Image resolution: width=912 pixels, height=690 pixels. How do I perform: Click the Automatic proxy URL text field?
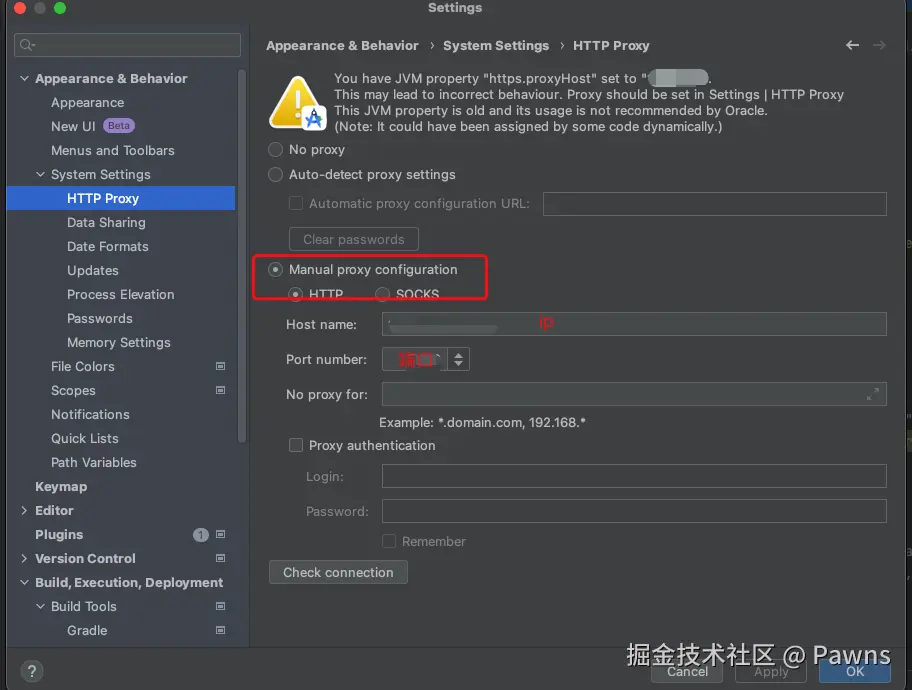[x=715, y=204]
